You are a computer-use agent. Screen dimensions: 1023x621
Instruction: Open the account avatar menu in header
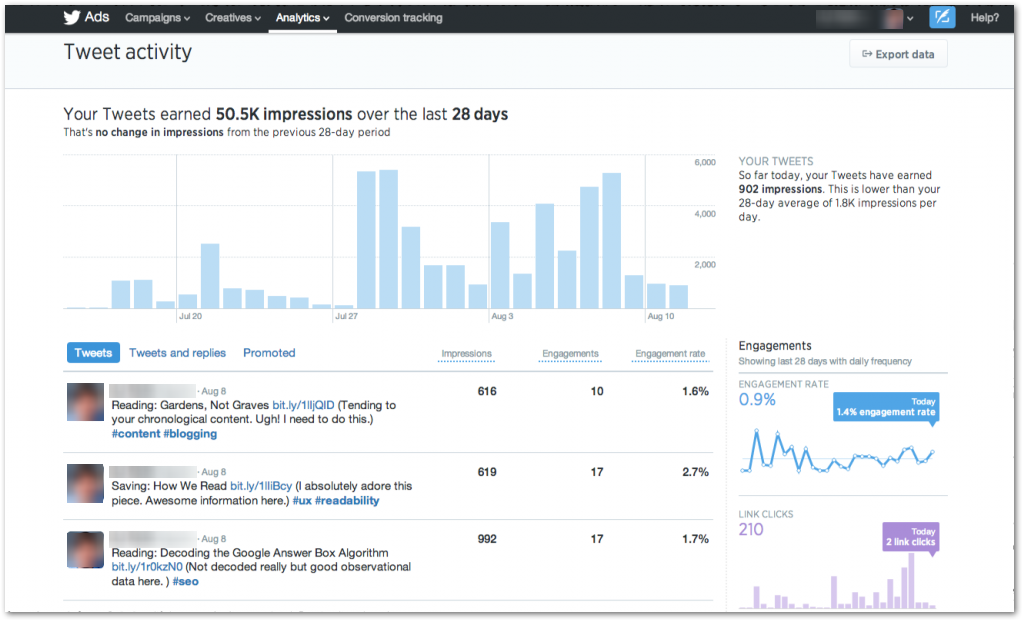(898, 18)
